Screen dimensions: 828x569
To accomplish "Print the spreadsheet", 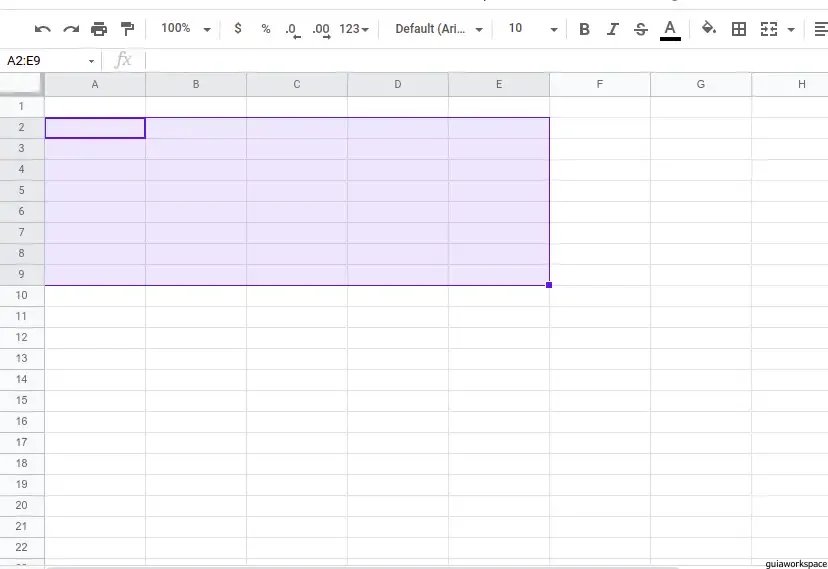I will coord(99,29).
